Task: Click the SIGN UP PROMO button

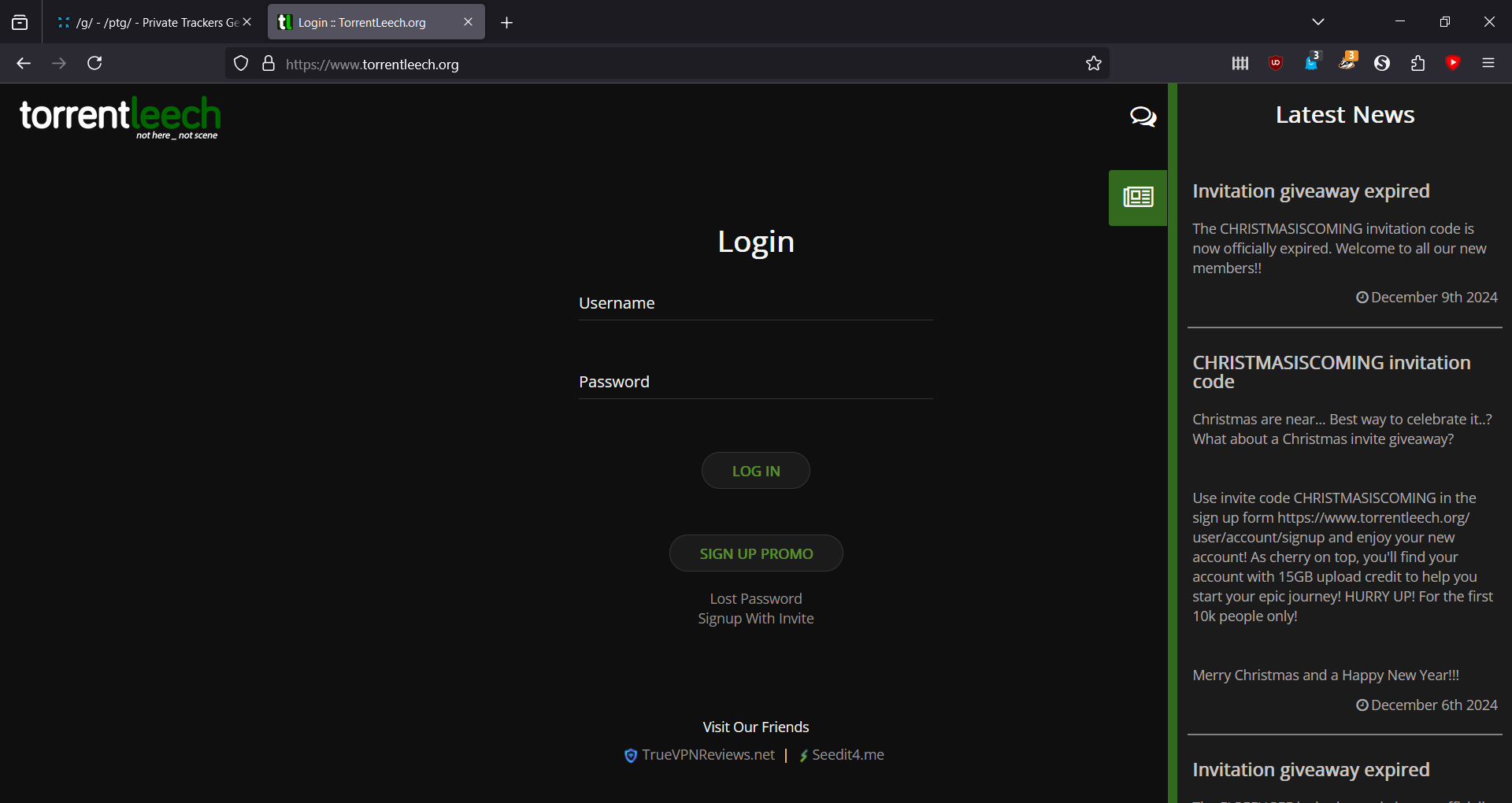Action: 756,553
